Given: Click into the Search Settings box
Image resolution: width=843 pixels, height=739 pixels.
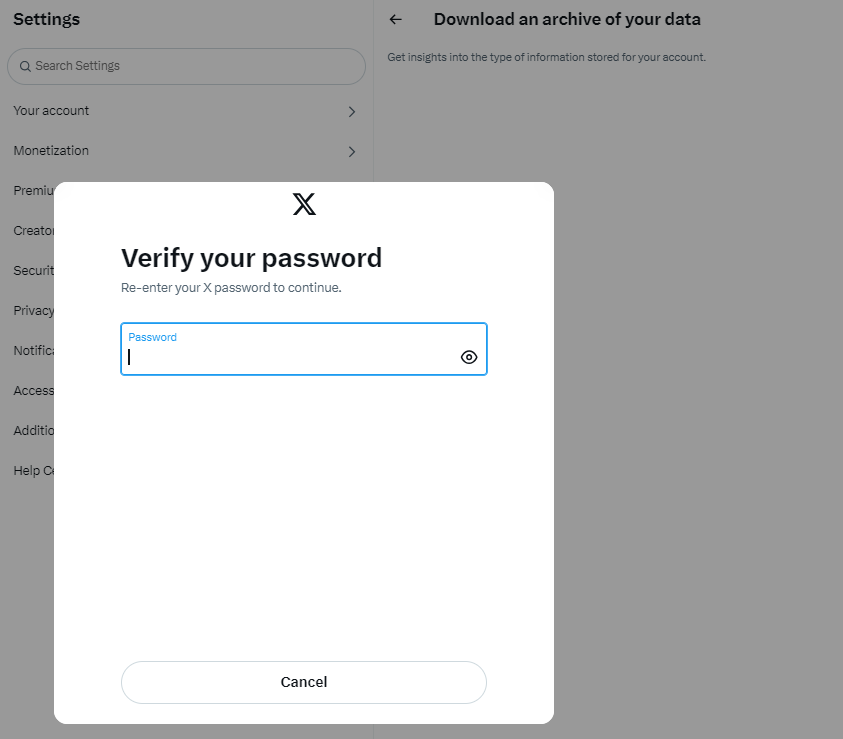Looking at the screenshot, I should pos(190,66).
